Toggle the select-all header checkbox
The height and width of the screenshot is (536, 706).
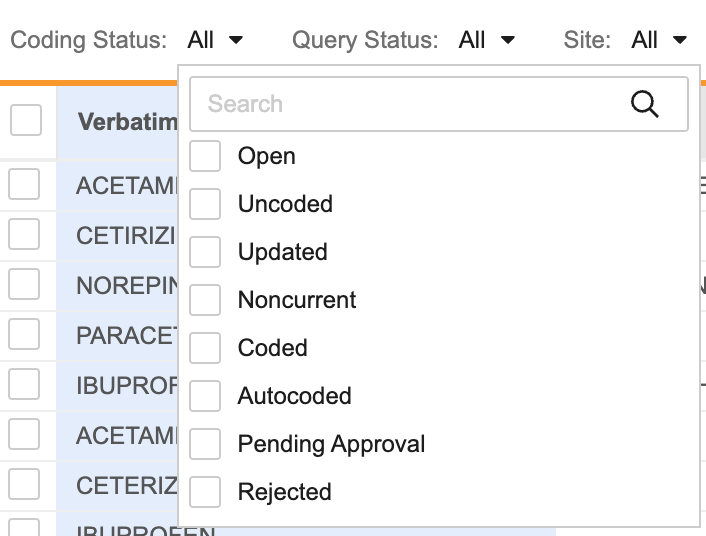(25, 121)
